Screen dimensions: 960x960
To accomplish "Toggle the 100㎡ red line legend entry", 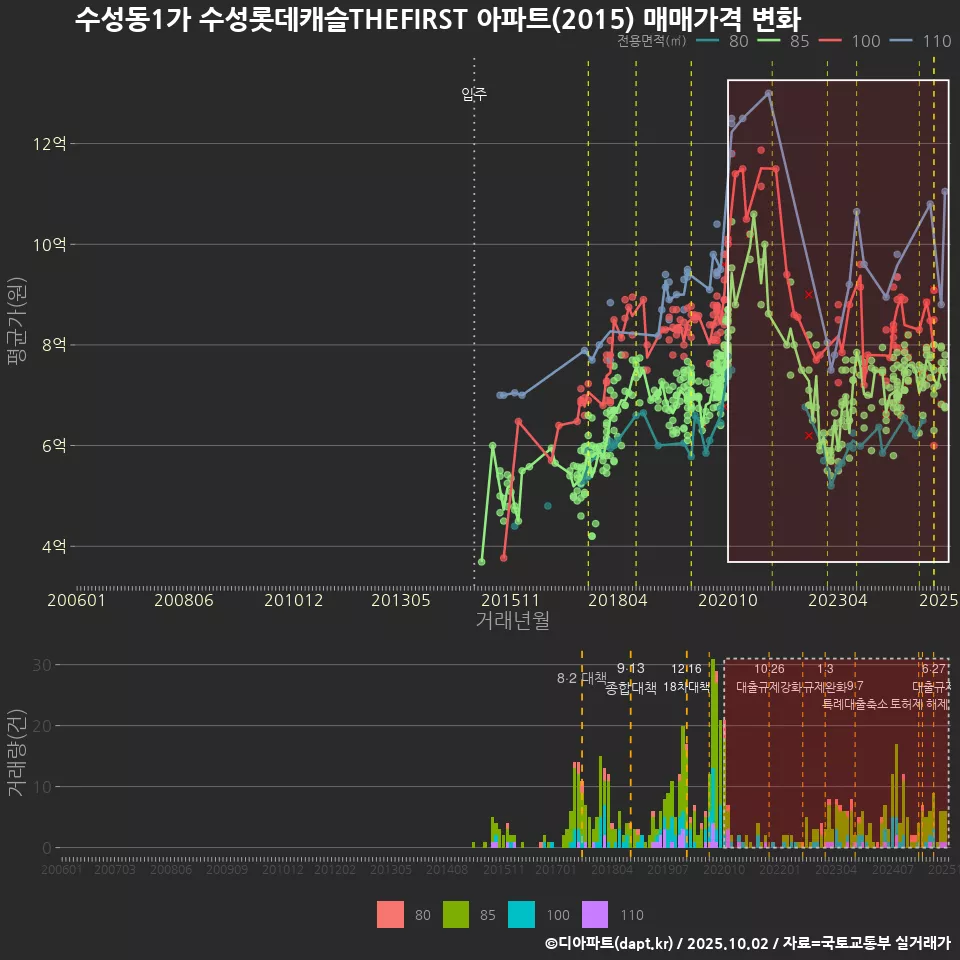I will point(849,41).
